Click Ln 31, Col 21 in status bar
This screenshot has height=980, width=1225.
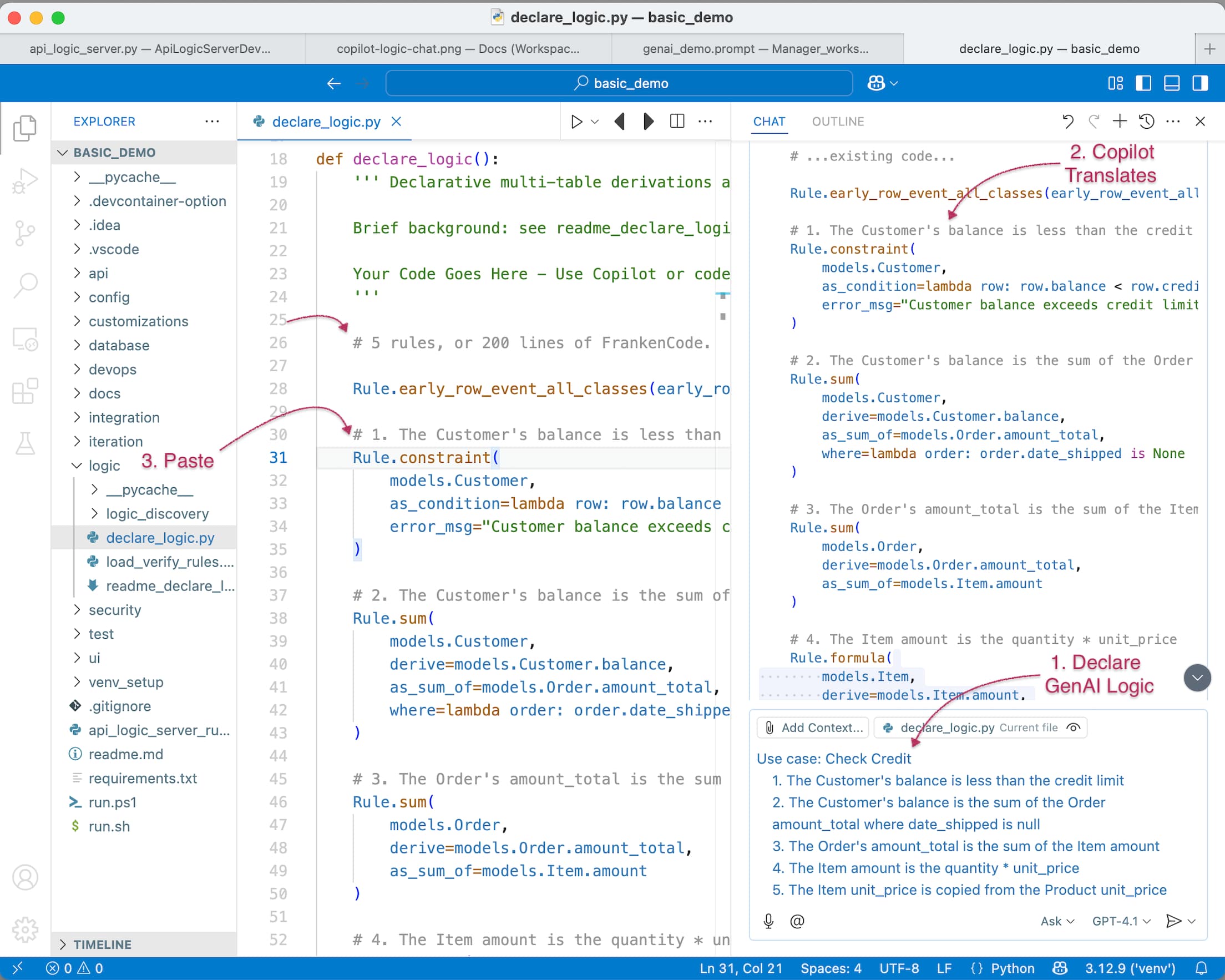point(740,968)
